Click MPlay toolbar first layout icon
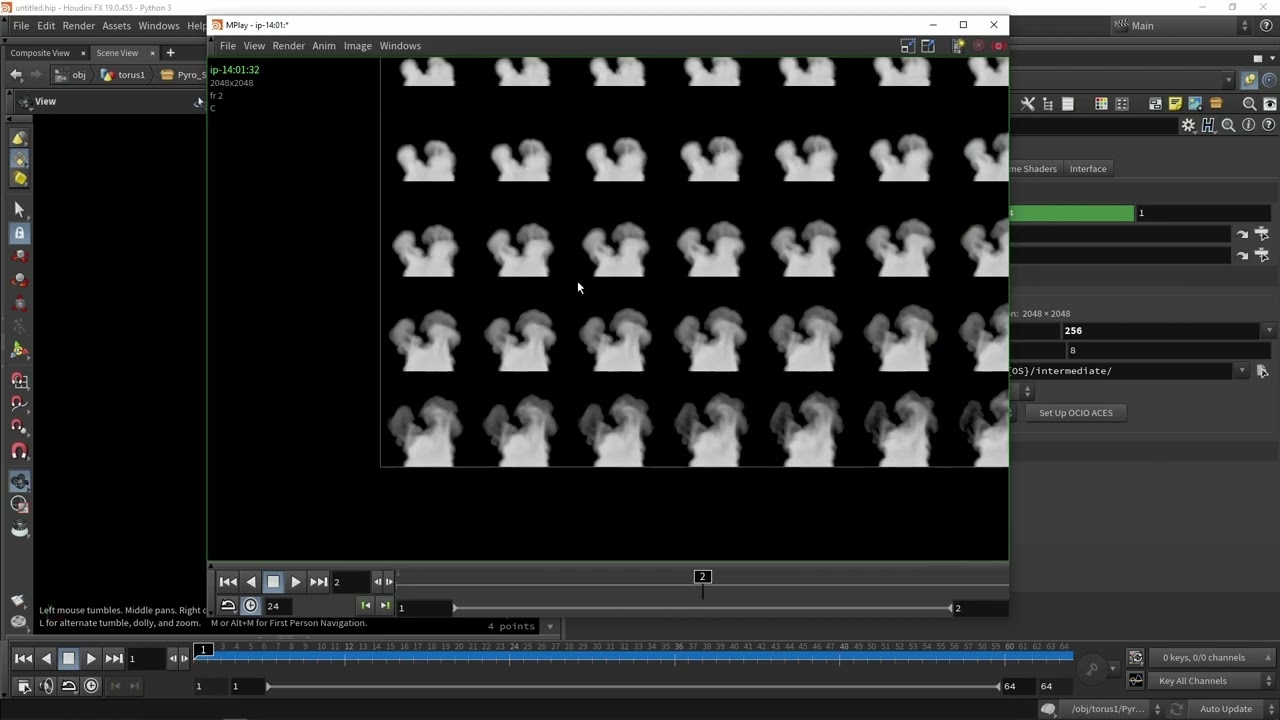 pyautogui.click(x=907, y=46)
